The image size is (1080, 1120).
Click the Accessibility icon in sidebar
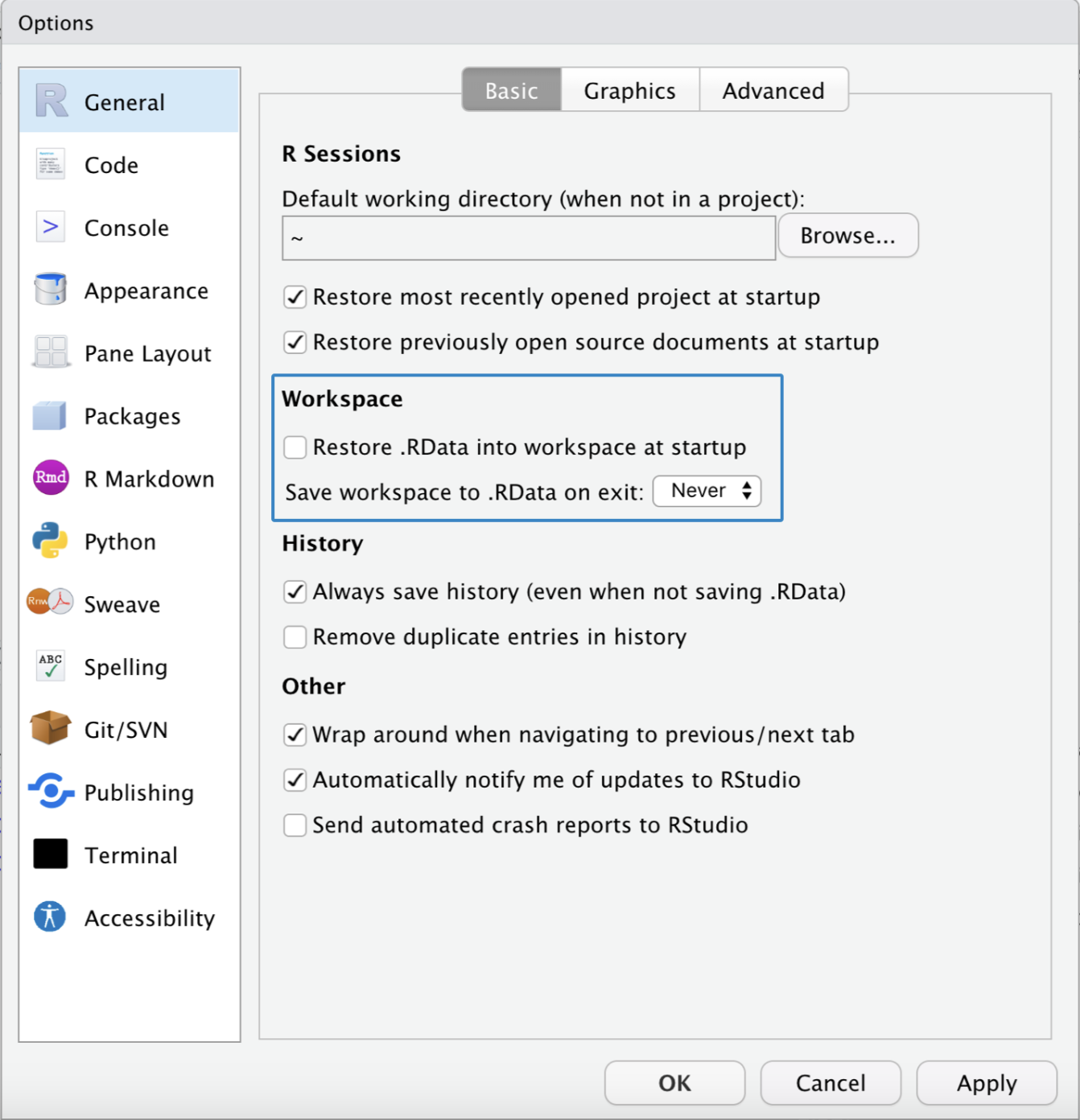click(50, 917)
